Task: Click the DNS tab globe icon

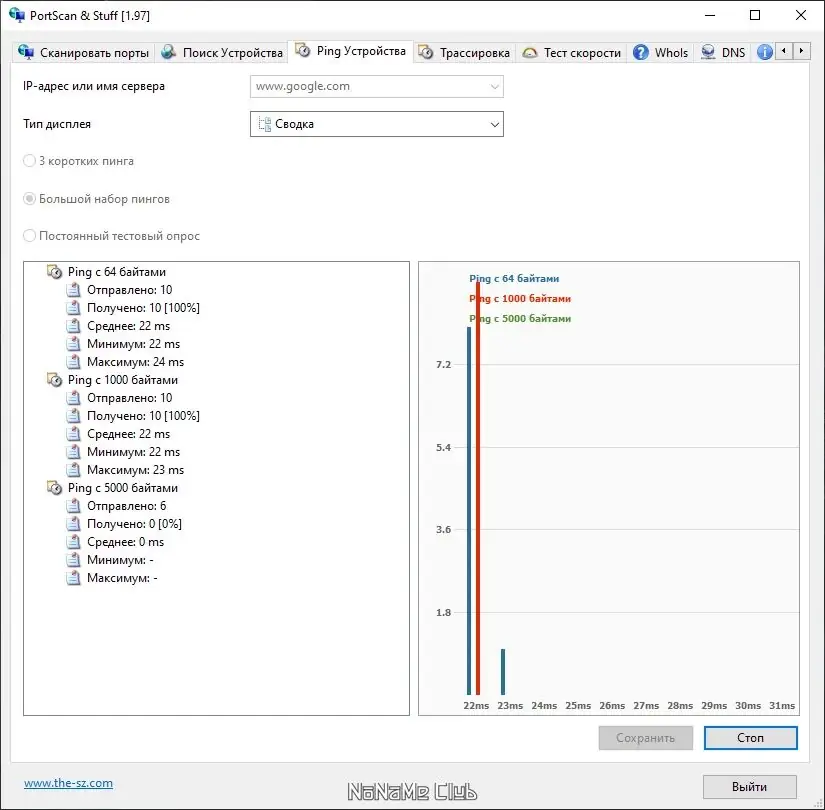Action: [708, 52]
